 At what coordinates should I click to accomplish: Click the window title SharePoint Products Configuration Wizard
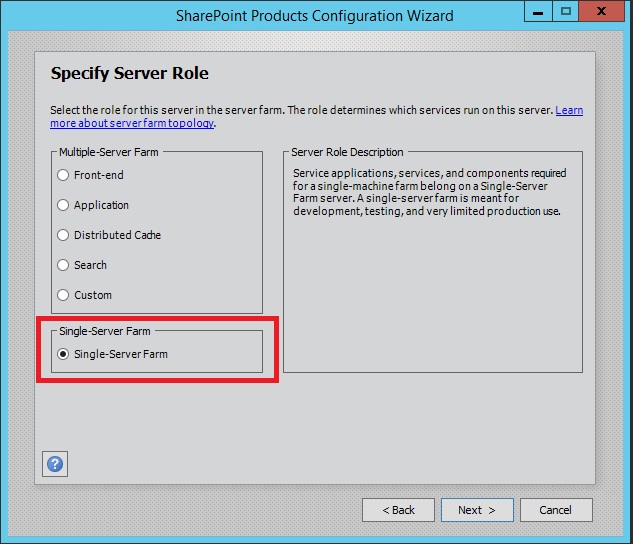314,16
